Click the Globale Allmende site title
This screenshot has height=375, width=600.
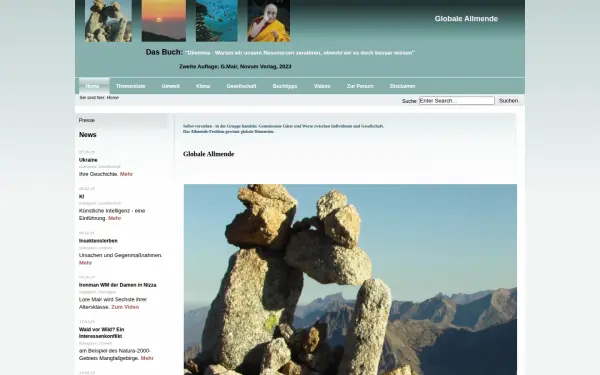tap(466, 19)
